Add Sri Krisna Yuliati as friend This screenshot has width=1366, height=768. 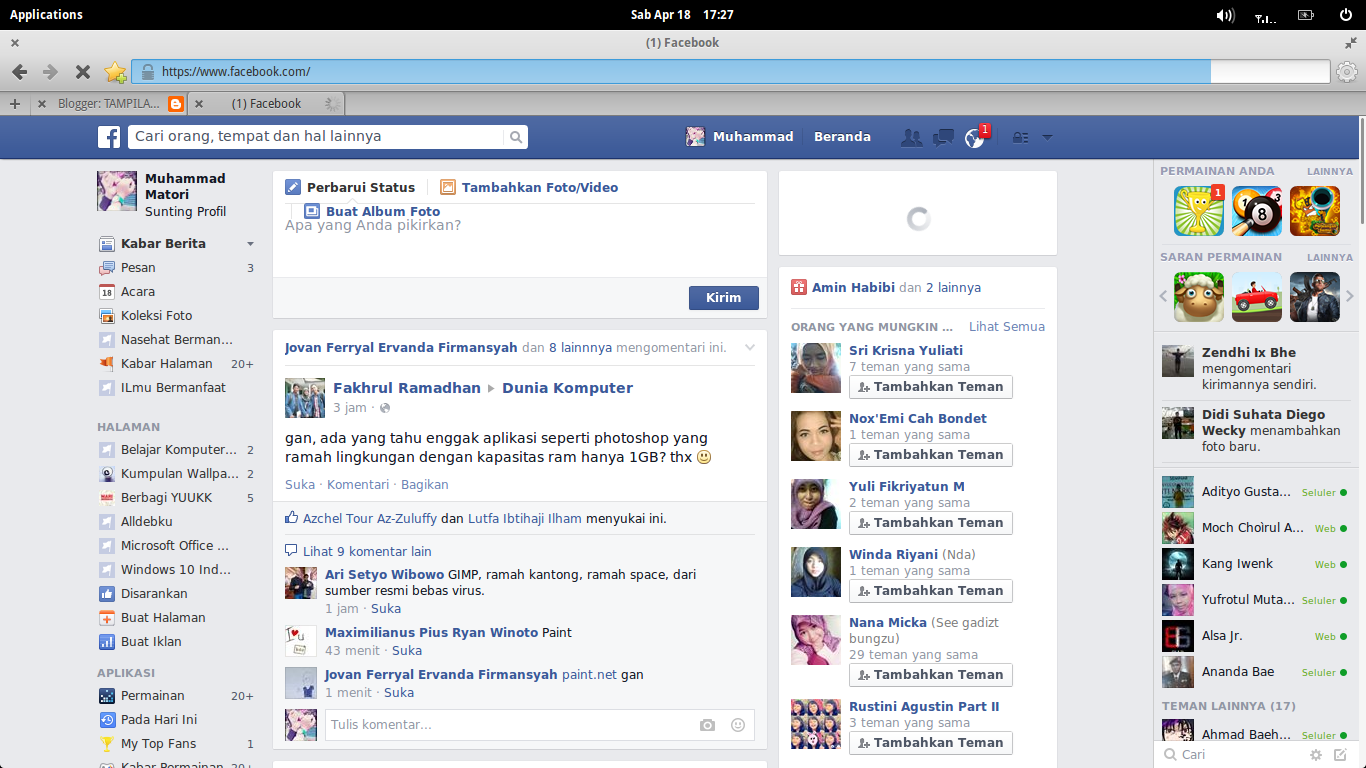click(x=931, y=387)
